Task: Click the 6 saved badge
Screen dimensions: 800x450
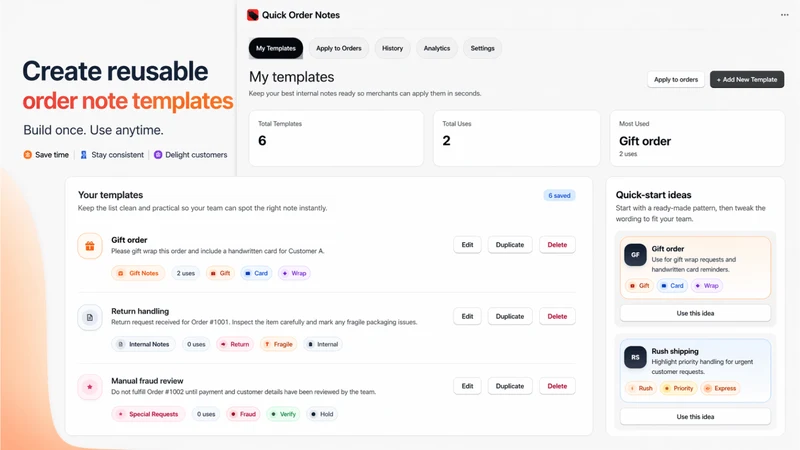Action: coord(559,195)
